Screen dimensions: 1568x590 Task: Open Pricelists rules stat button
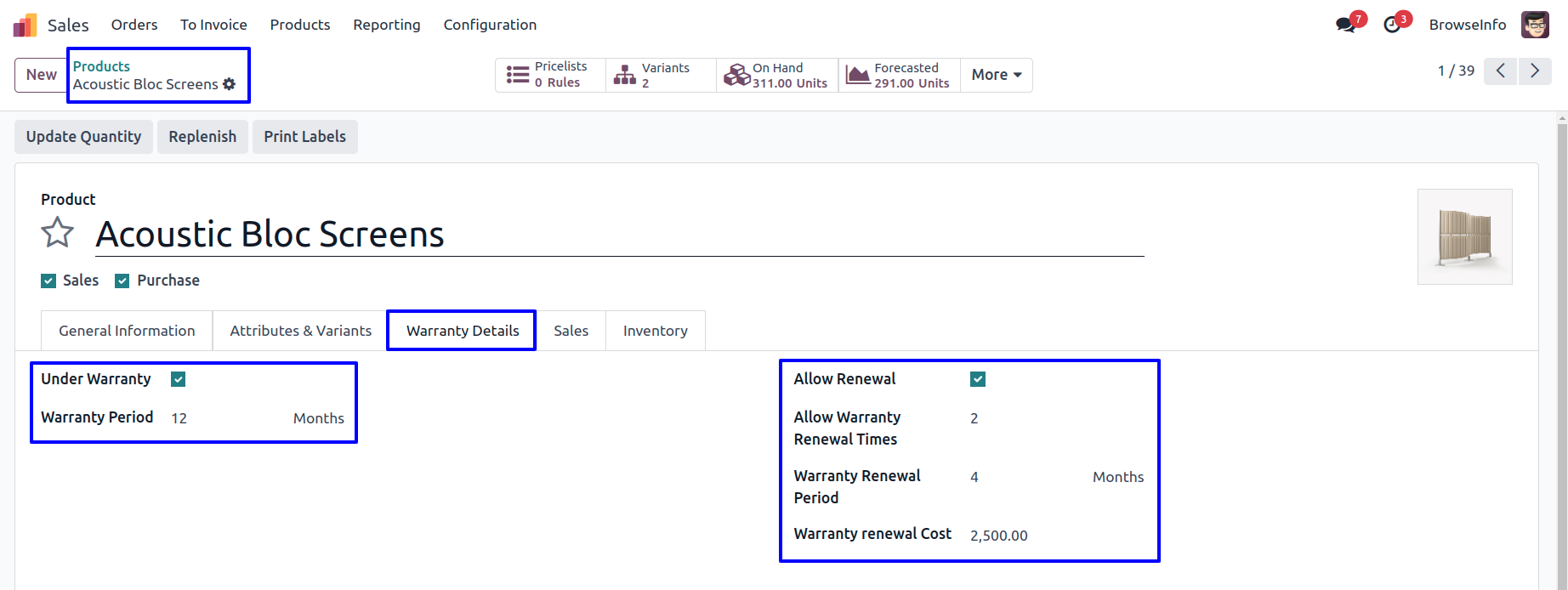tap(550, 75)
